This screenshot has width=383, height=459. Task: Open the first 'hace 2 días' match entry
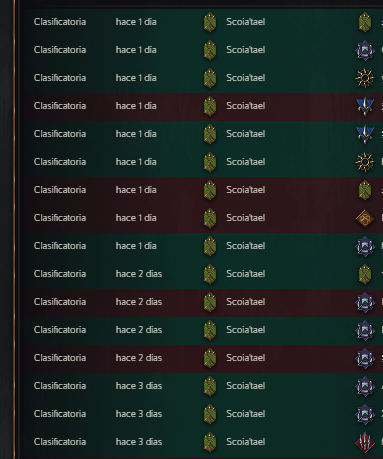click(x=203, y=274)
